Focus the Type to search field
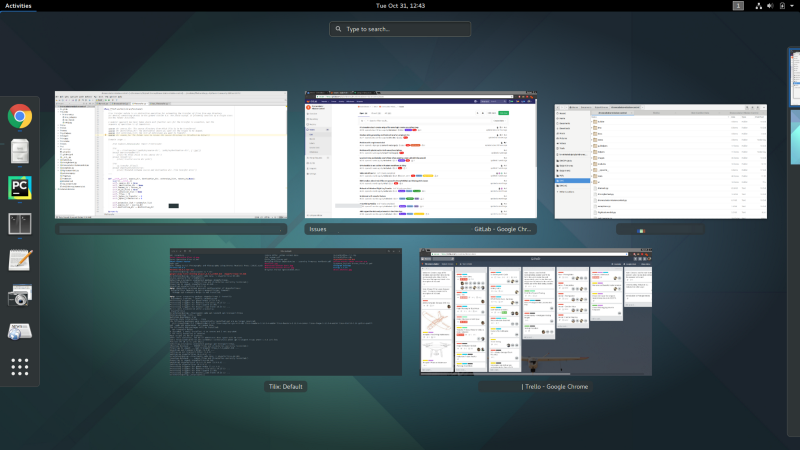This screenshot has height=450, width=800. pos(400,29)
